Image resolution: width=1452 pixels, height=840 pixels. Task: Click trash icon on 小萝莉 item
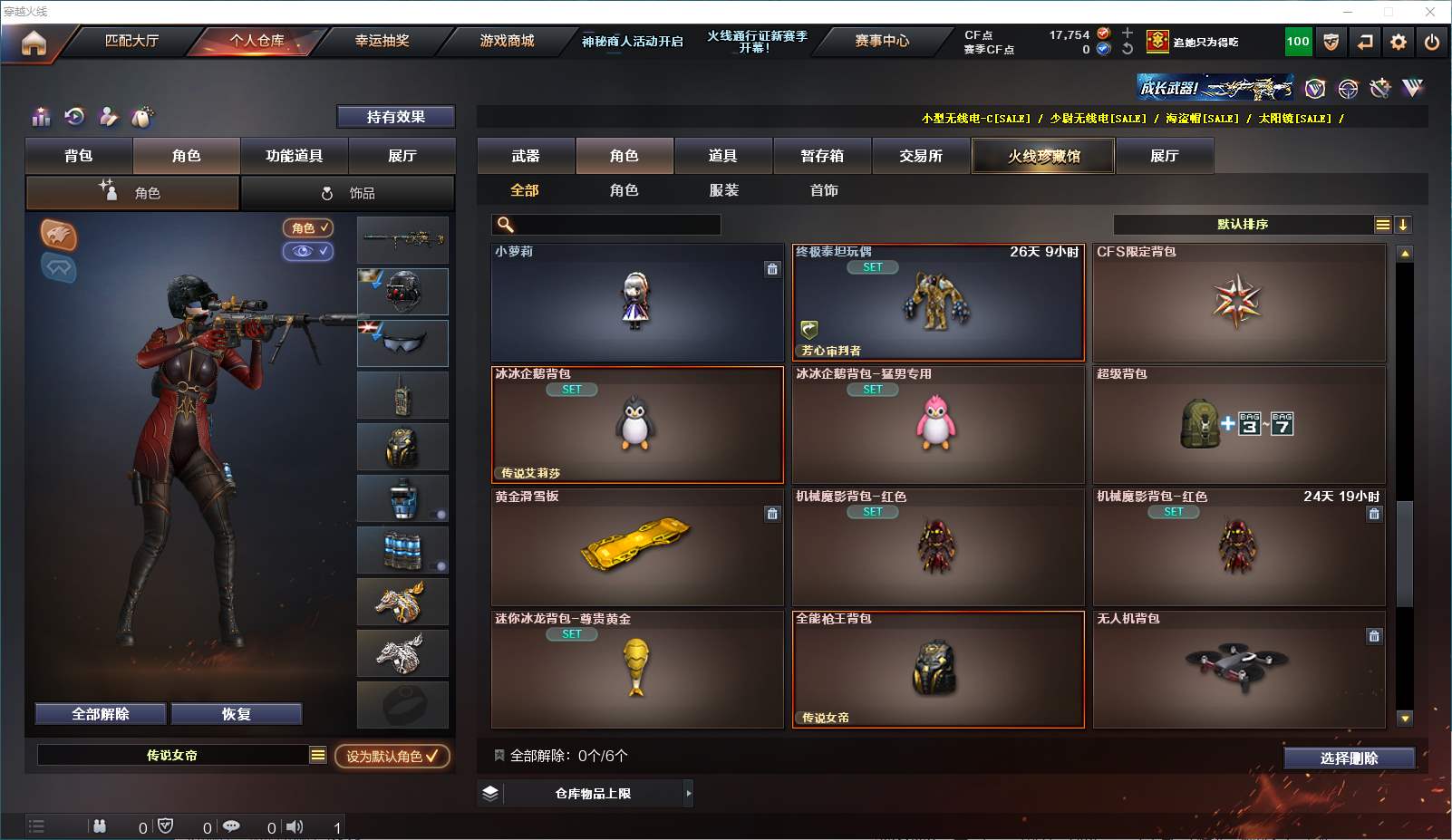pyautogui.click(x=772, y=269)
